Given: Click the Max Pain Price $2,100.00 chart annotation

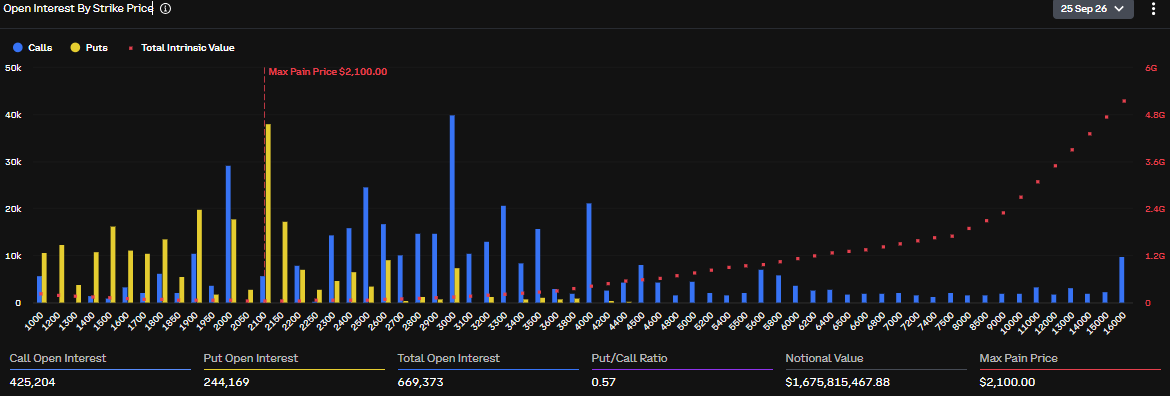Looking at the screenshot, I should 328,72.
